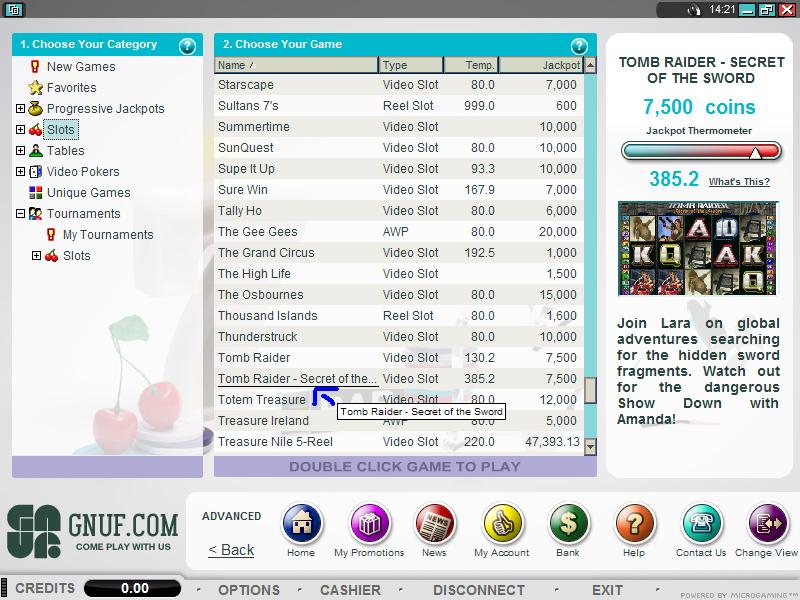Expand the Tables category
Viewport: 800px width, 600px height.
click(20, 151)
